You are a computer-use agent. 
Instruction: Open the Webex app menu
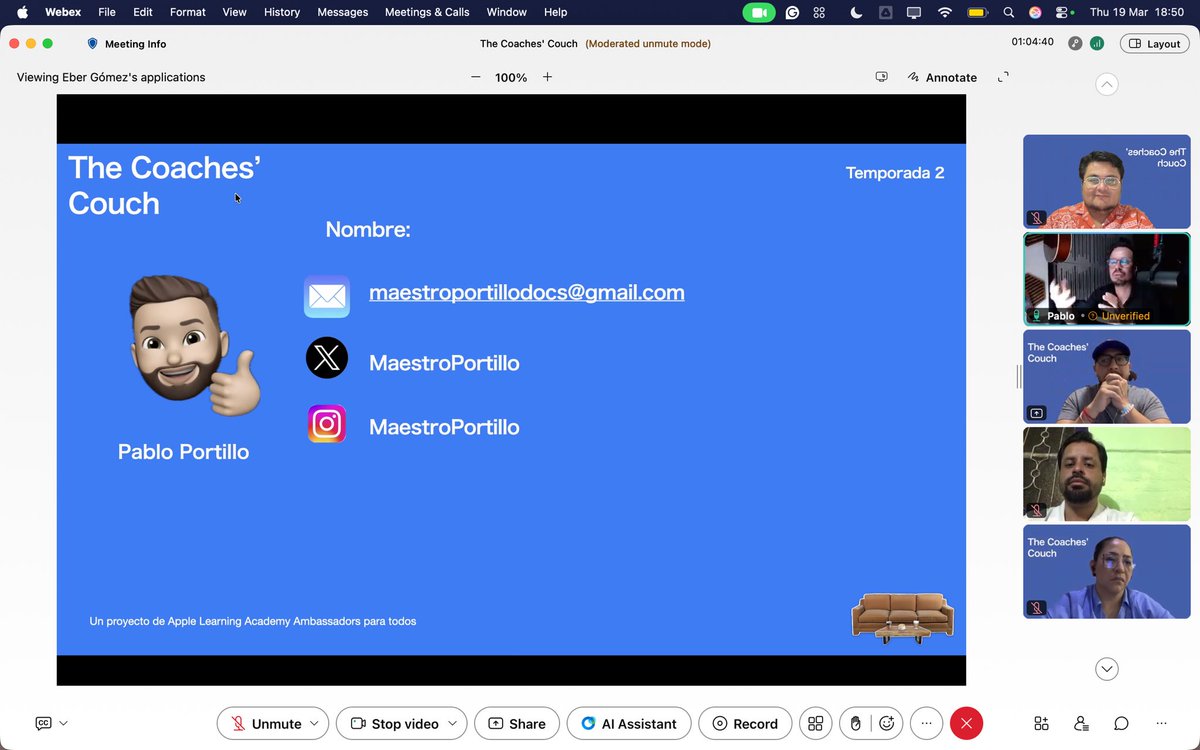tap(63, 12)
